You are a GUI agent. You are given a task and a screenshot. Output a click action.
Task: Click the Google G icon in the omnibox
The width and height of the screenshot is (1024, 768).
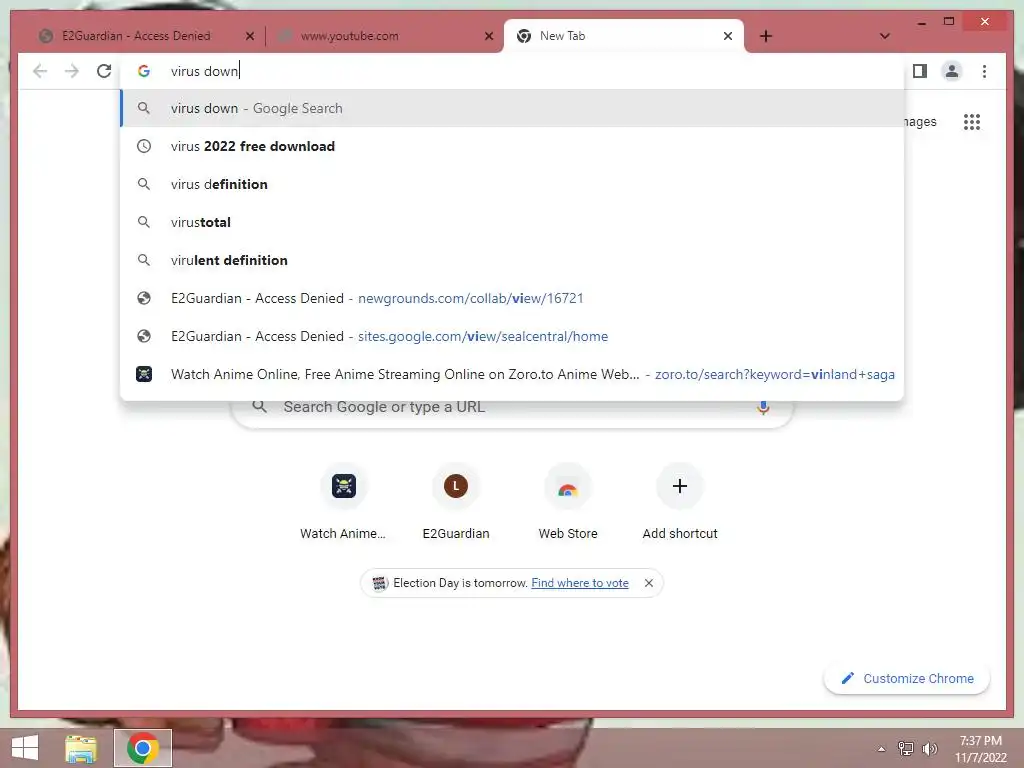click(x=144, y=71)
